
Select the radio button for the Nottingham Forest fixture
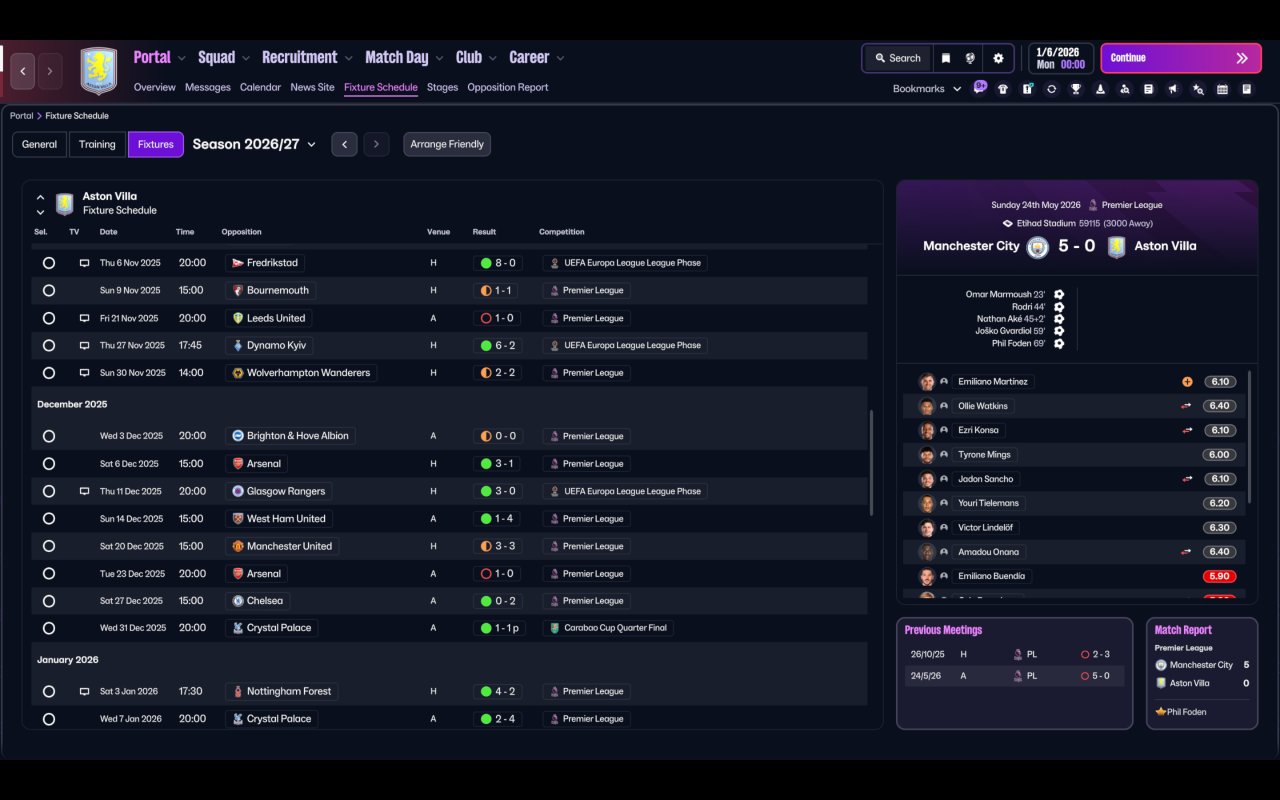pyautogui.click(x=49, y=691)
